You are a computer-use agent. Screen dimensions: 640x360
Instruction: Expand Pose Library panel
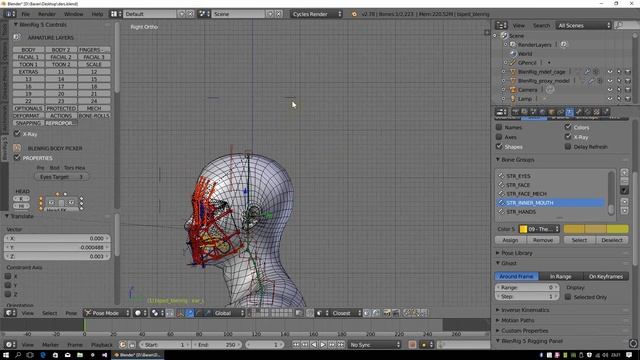coord(516,253)
